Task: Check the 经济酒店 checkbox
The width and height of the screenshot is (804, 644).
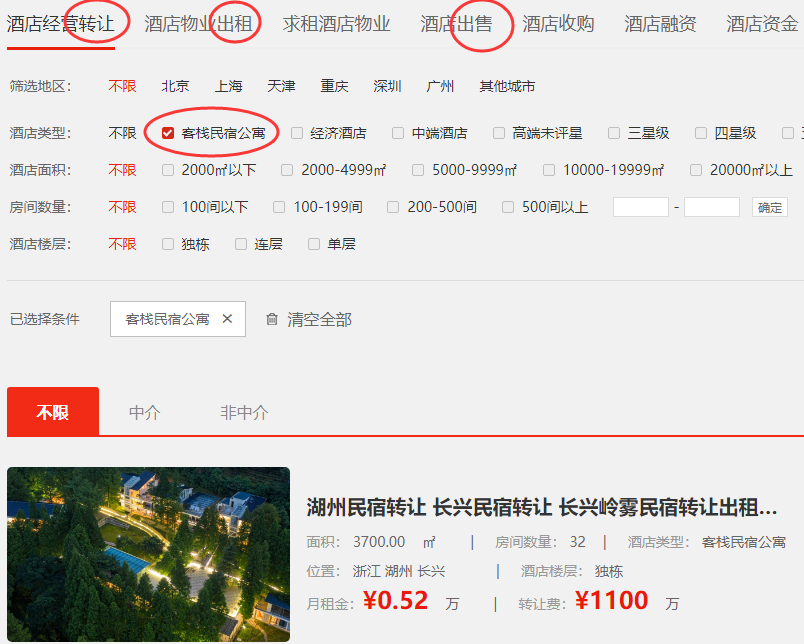Action: pyautogui.click(x=297, y=133)
